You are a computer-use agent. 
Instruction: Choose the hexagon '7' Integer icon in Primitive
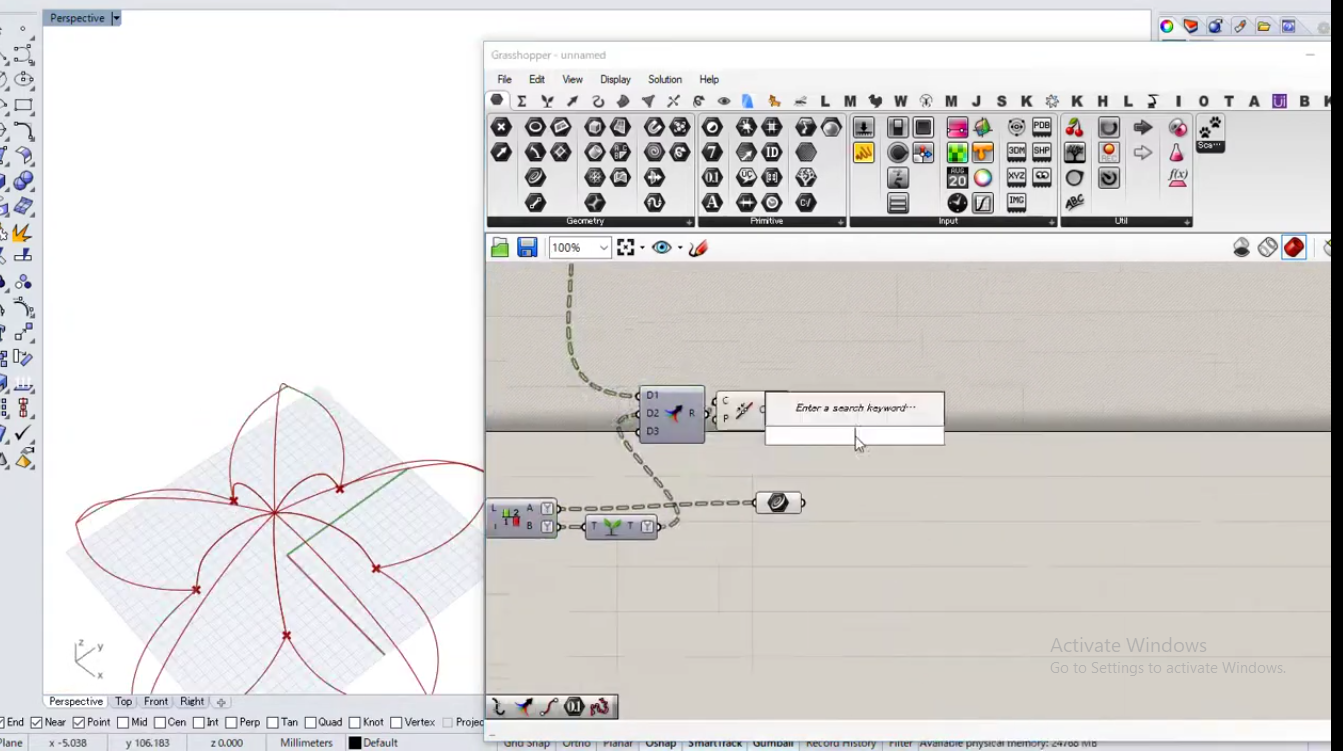coord(712,153)
